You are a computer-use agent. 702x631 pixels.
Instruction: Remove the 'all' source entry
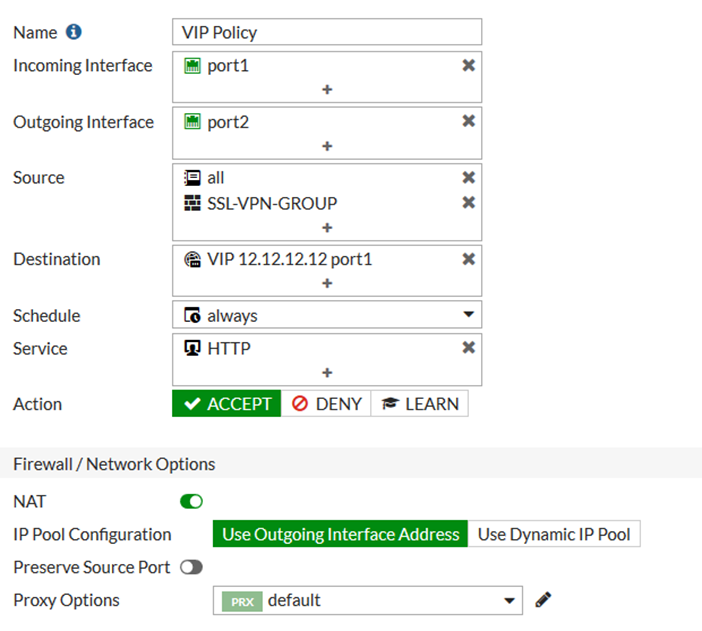(x=468, y=177)
